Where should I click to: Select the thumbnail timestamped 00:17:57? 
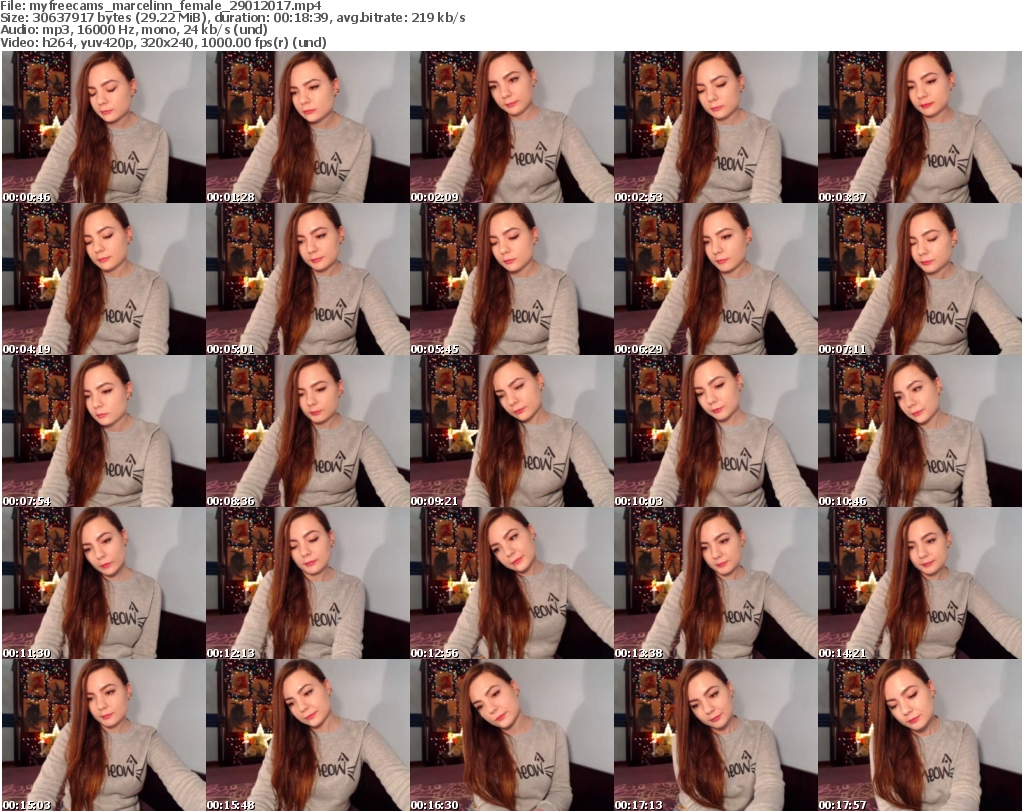pos(920,735)
